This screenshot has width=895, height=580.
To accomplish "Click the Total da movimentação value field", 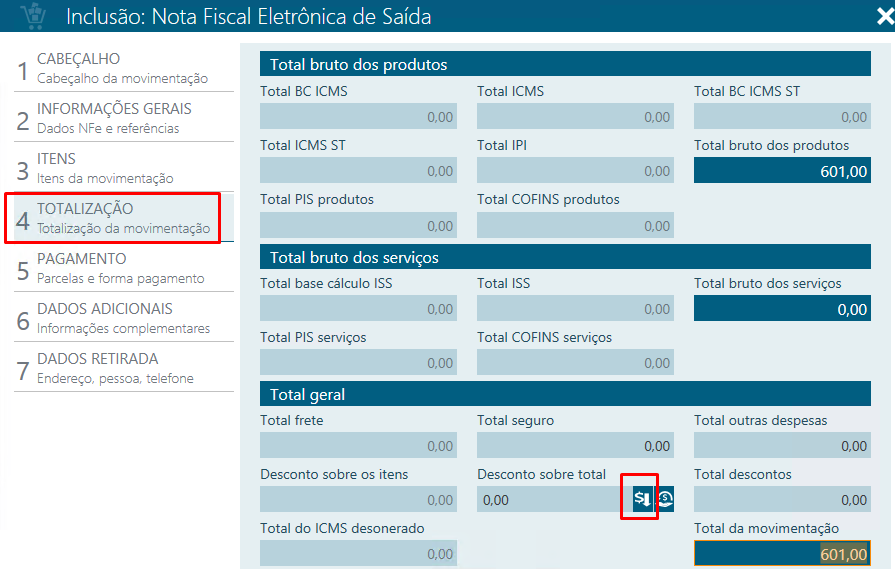I will (x=782, y=553).
